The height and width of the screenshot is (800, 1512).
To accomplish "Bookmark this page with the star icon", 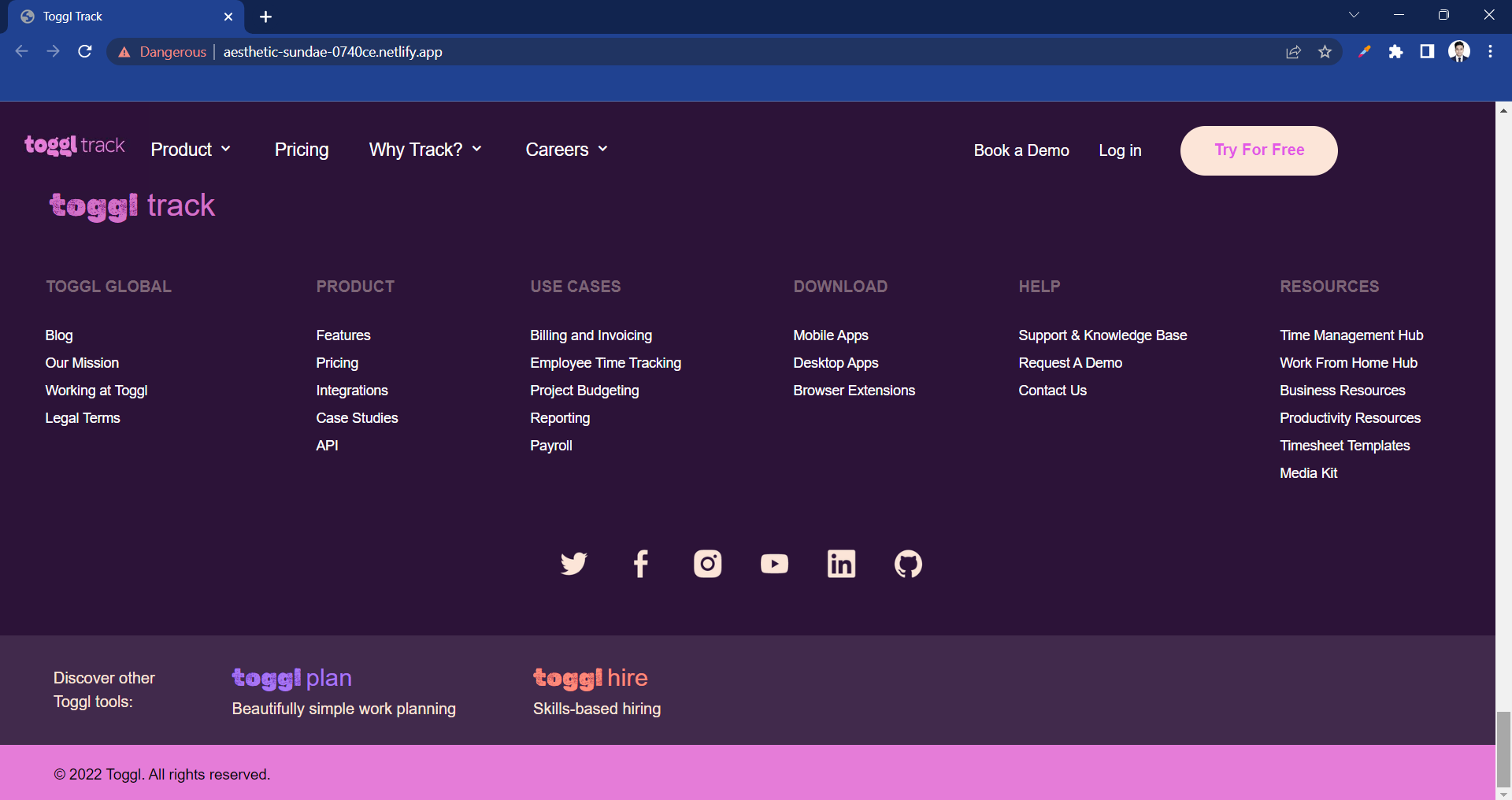I will point(1325,52).
